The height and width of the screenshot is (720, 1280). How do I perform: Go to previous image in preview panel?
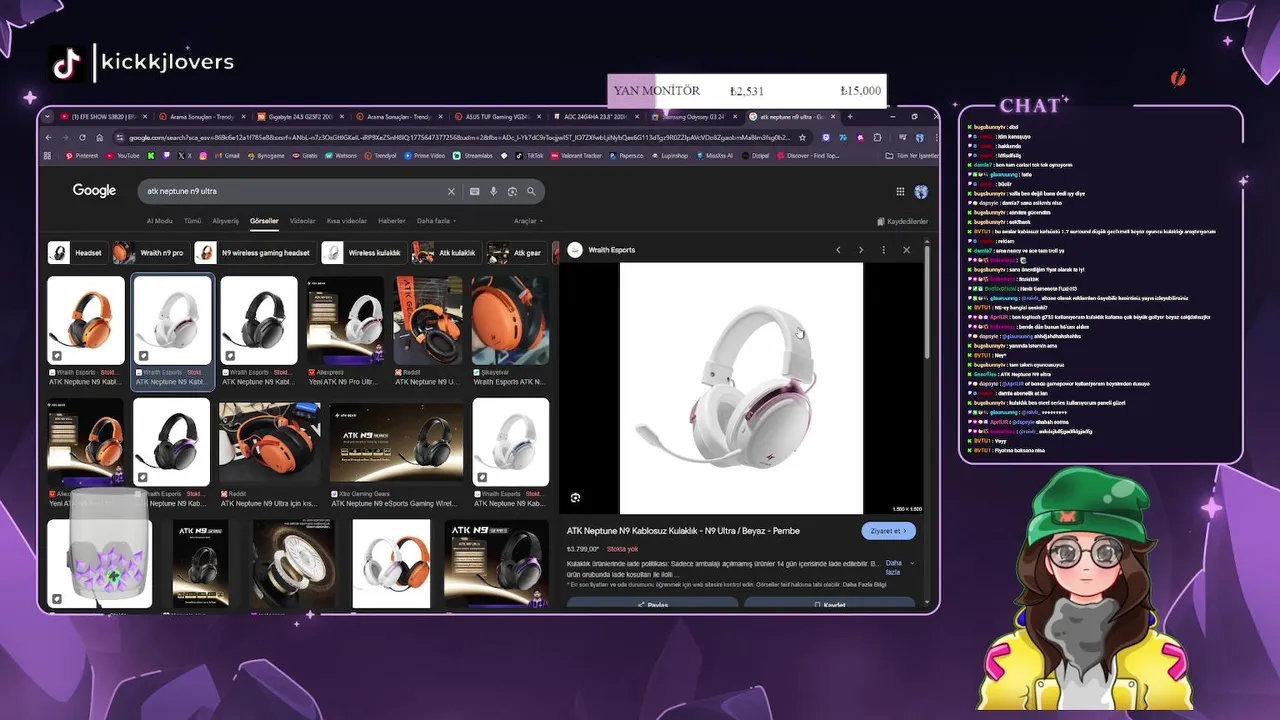click(x=838, y=250)
